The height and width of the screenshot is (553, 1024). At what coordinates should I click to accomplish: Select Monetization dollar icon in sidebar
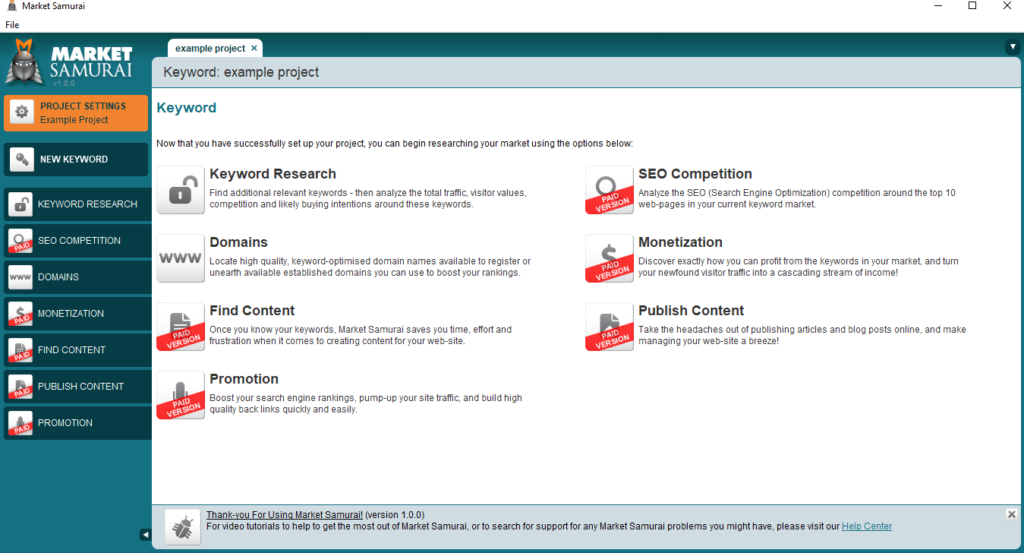point(21,314)
